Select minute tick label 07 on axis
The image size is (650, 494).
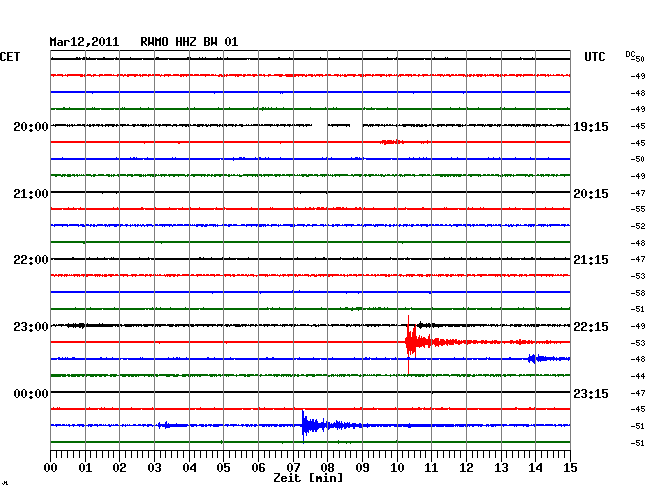click(x=293, y=468)
